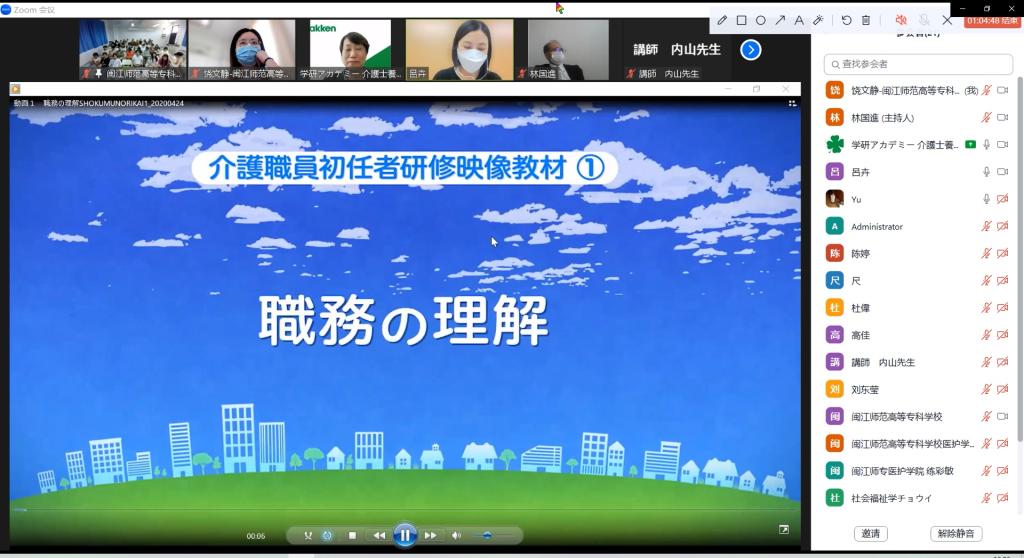
Task: Clear annotations with the trash icon
Action: coord(866,20)
